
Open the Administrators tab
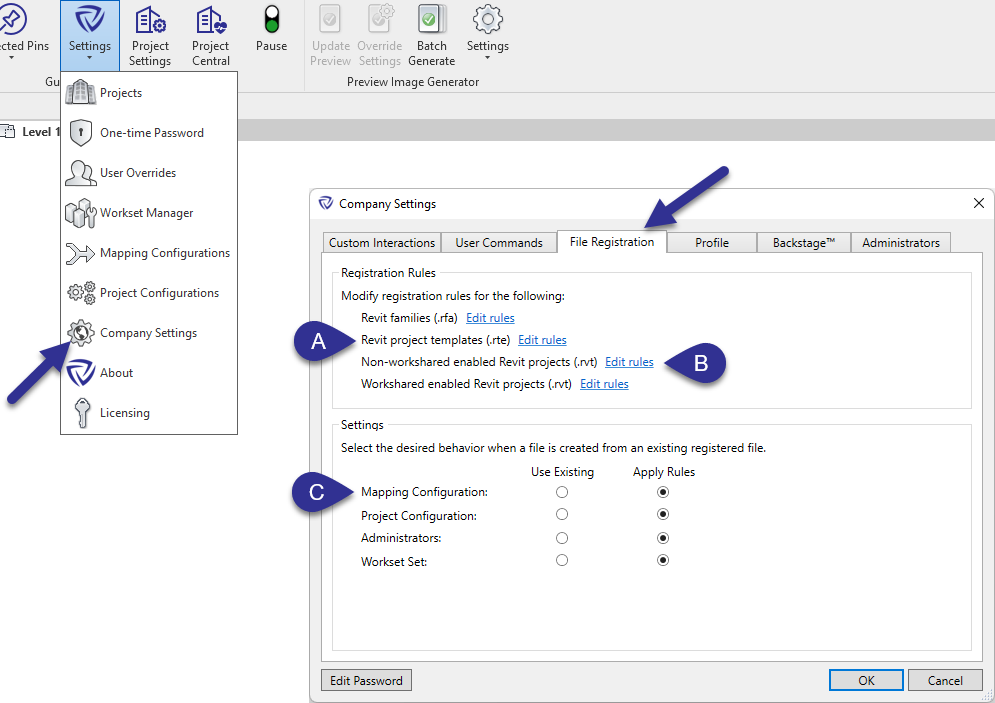pos(900,243)
